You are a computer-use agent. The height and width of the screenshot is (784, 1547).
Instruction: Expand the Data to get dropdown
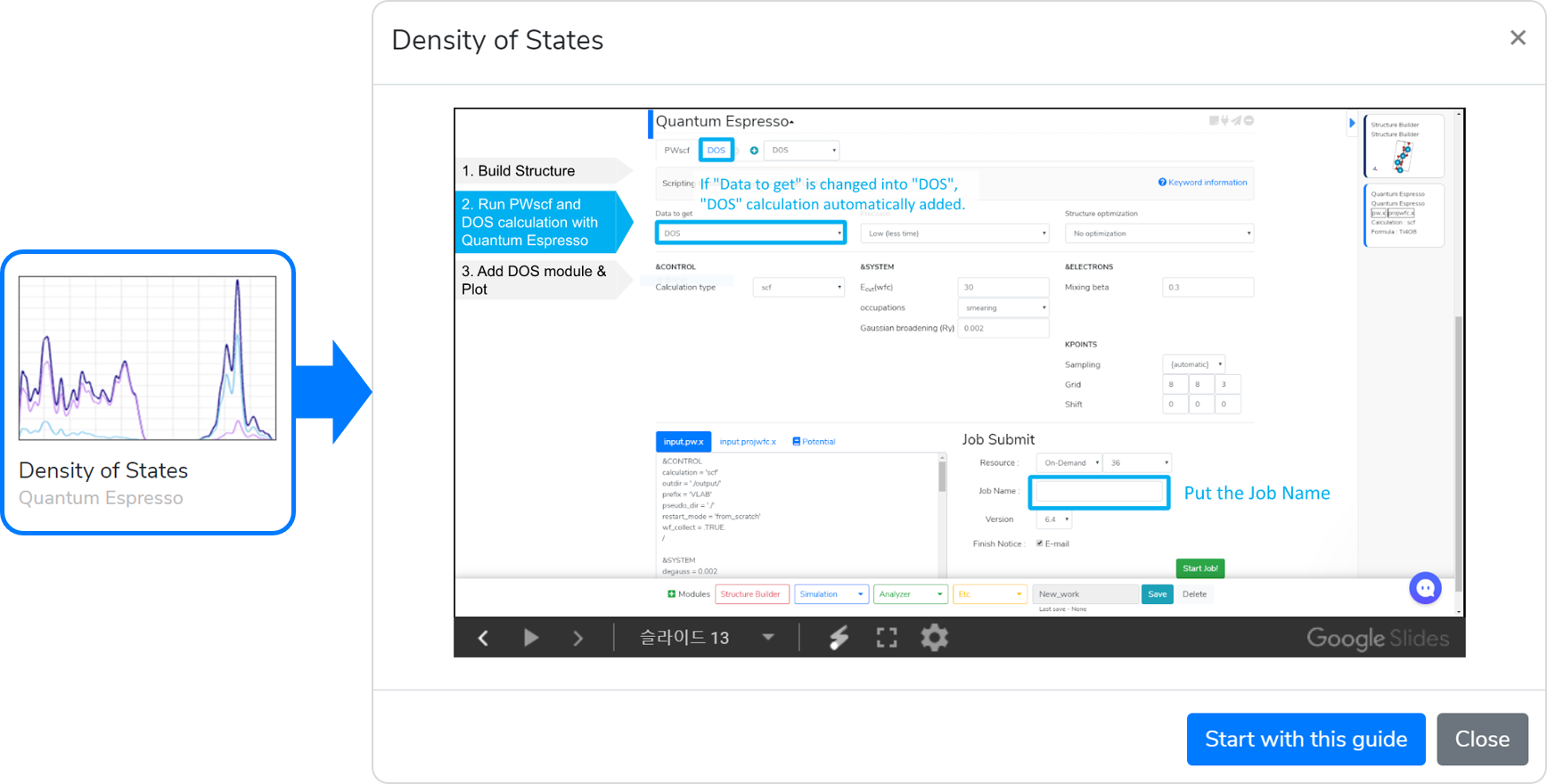point(750,233)
